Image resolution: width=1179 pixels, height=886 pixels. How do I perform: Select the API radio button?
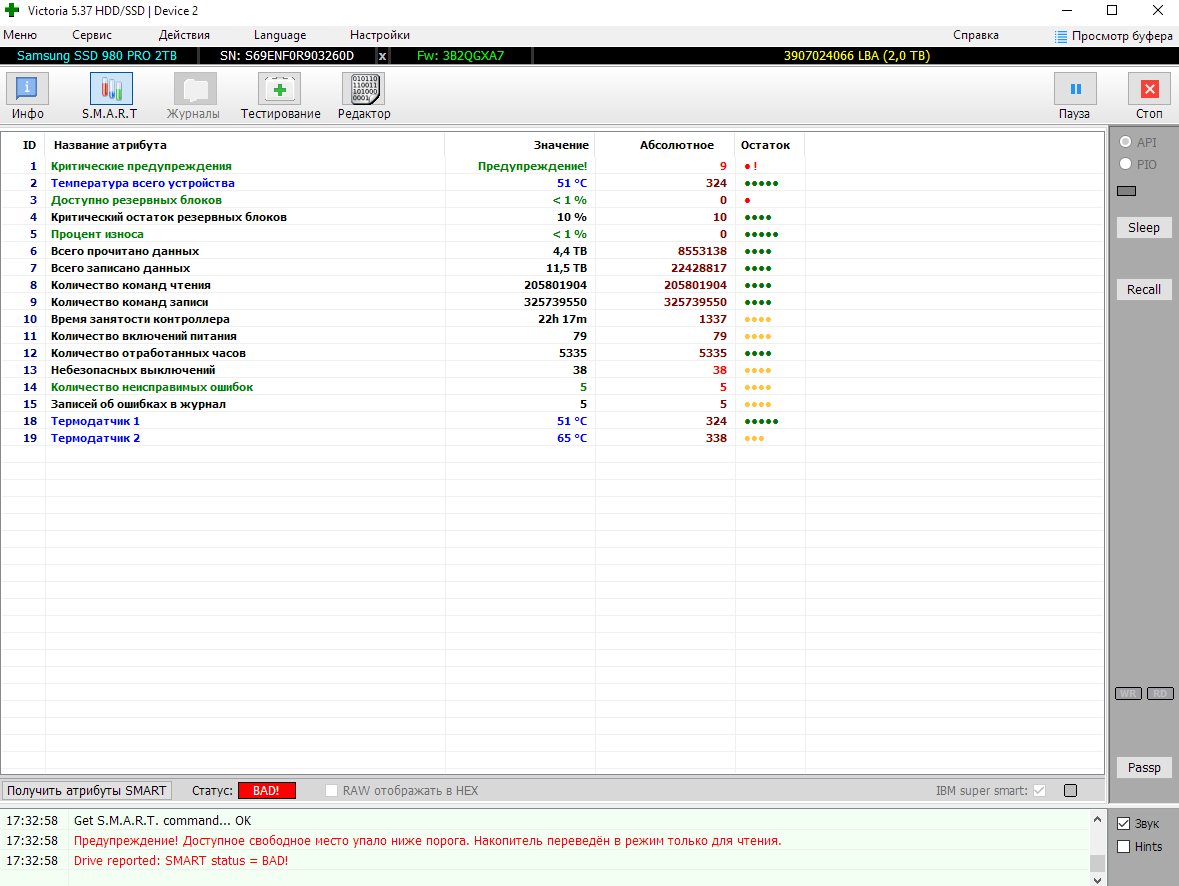point(1126,142)
